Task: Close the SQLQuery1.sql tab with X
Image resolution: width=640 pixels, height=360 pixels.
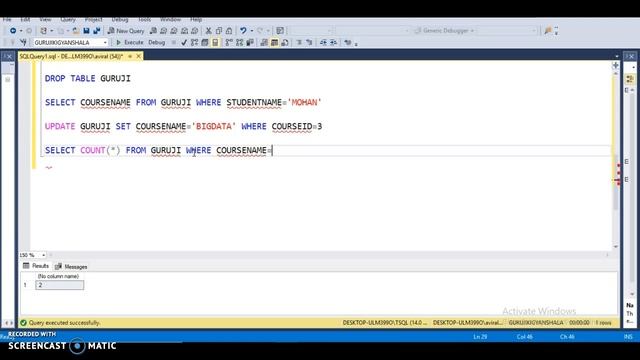Action: point(139,56)
